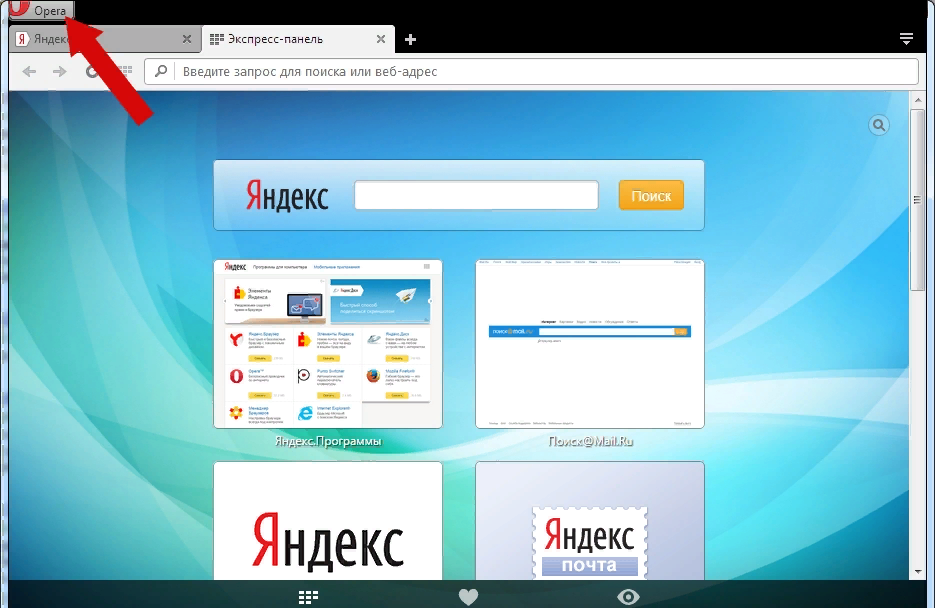This screenshot has height=608, width=935.
Task: Open the Яндекс.Программы thumbnail
Action: 328,343
